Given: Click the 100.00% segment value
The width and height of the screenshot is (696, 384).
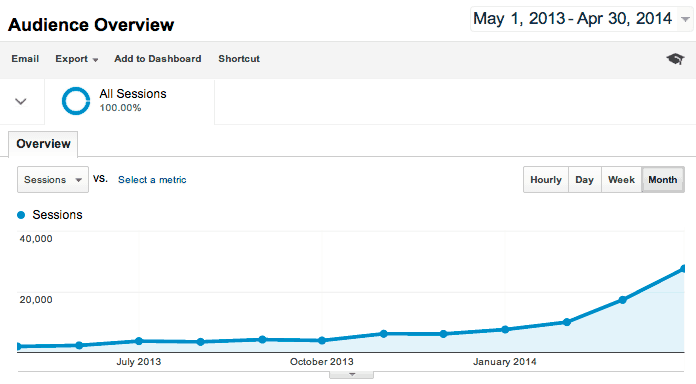Looking at the screenshot, I should coord(120,108).
